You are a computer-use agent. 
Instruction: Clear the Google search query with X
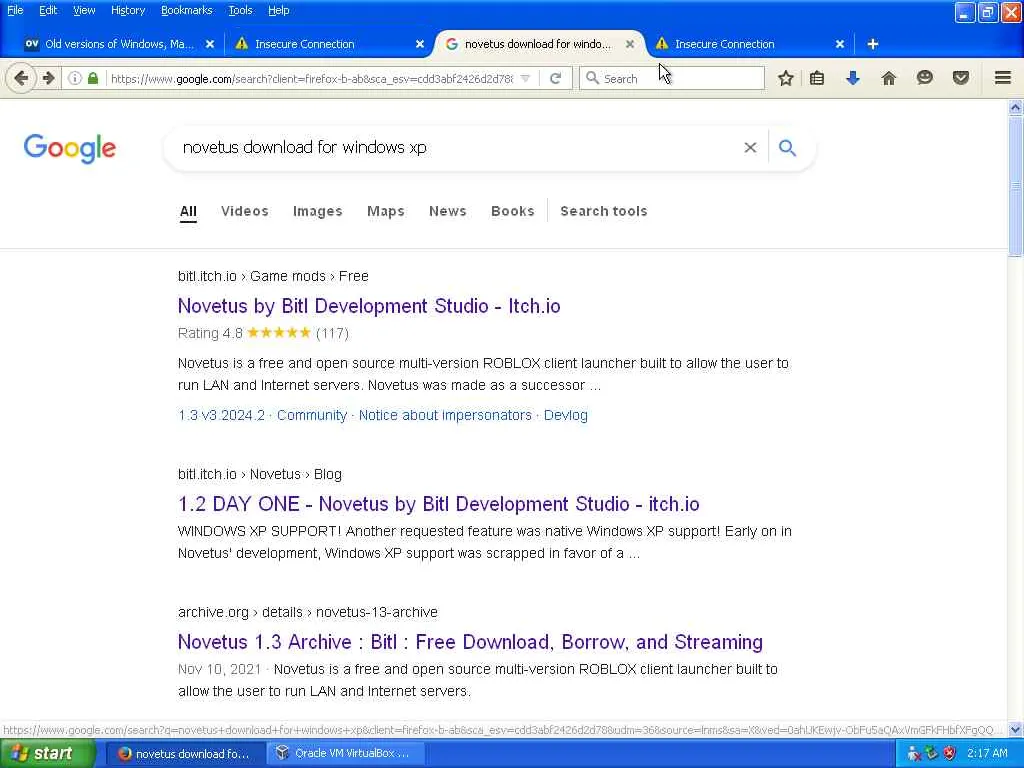coord(750,148)
